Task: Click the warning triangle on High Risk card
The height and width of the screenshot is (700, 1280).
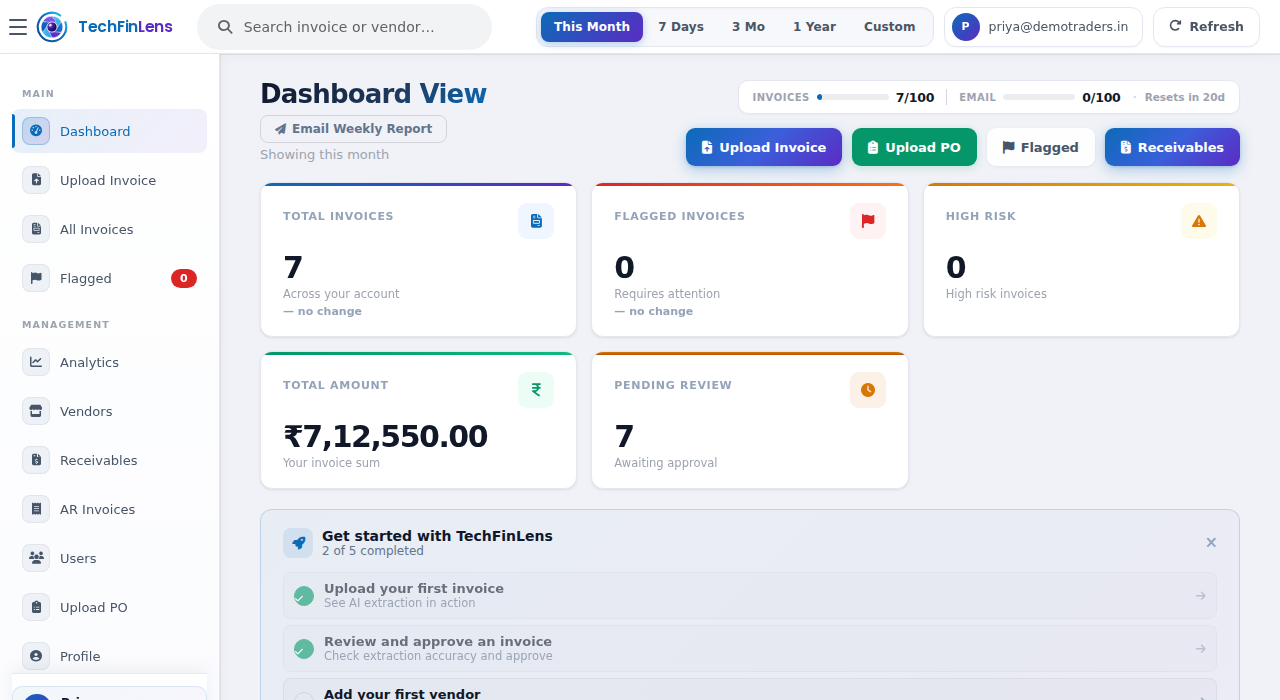Action: pyautogui.click(x=1199, y=221)
